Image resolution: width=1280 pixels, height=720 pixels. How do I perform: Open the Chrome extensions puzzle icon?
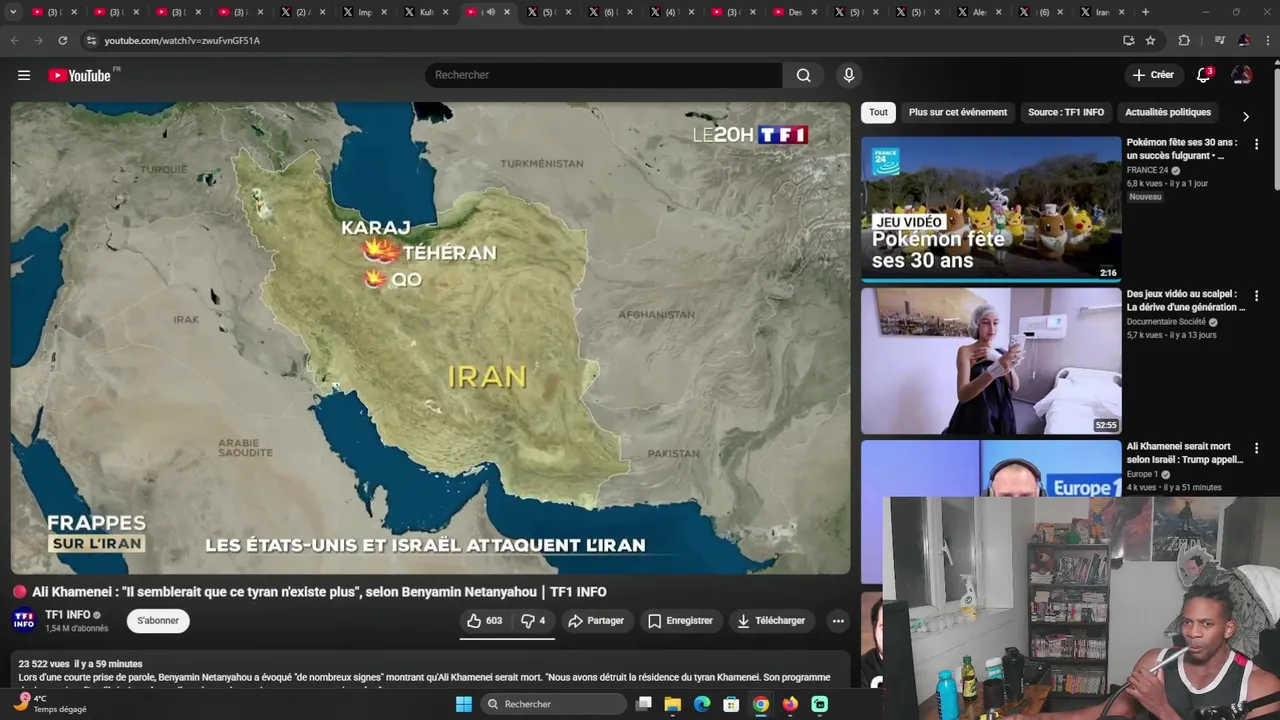tap(1184, 40)
